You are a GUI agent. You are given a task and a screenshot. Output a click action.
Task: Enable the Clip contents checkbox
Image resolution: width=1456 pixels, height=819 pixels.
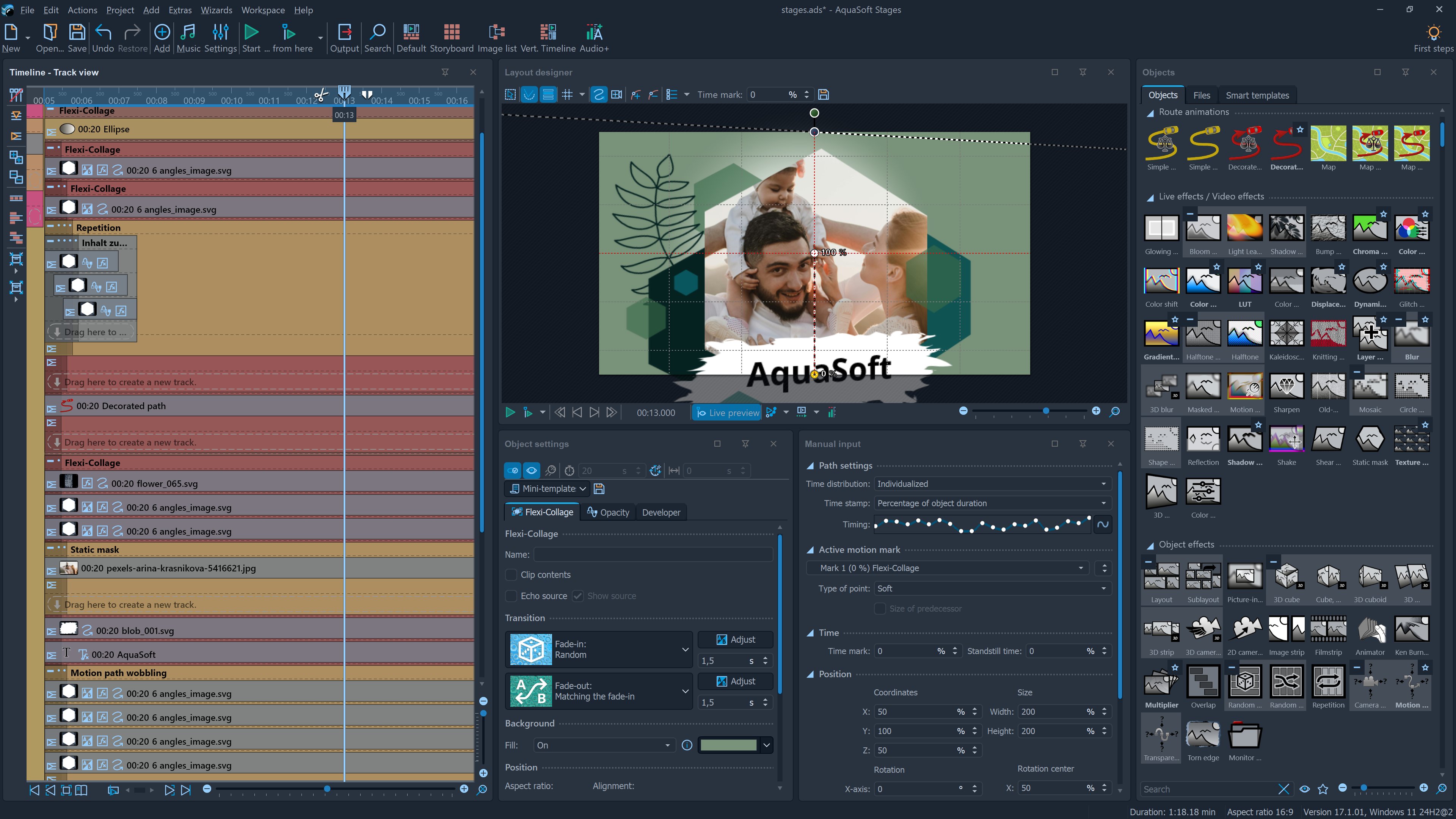pyautogui.click(x=511, y=575)
